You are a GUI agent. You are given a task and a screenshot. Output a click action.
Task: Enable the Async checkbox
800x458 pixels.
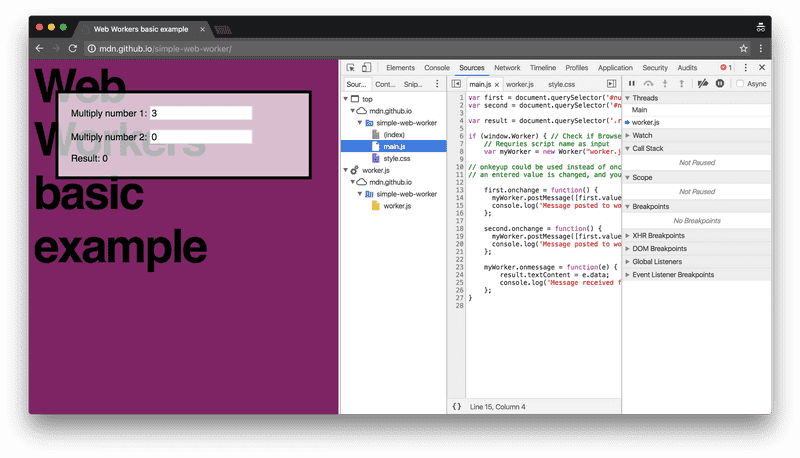point(740,84)
